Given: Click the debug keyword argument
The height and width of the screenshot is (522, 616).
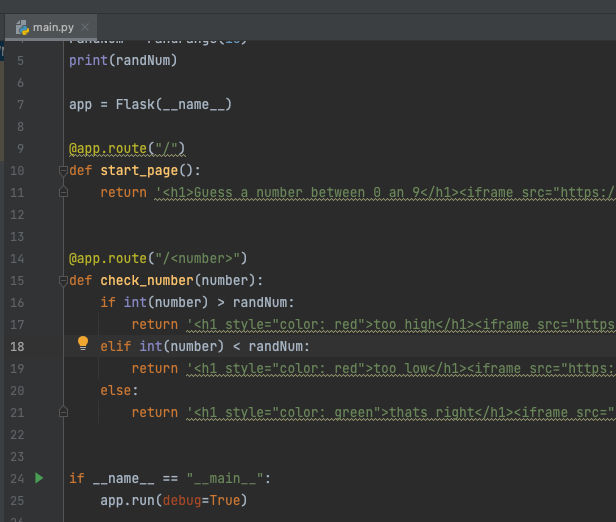Looking at the screenshot, I should tap(182, 500).
